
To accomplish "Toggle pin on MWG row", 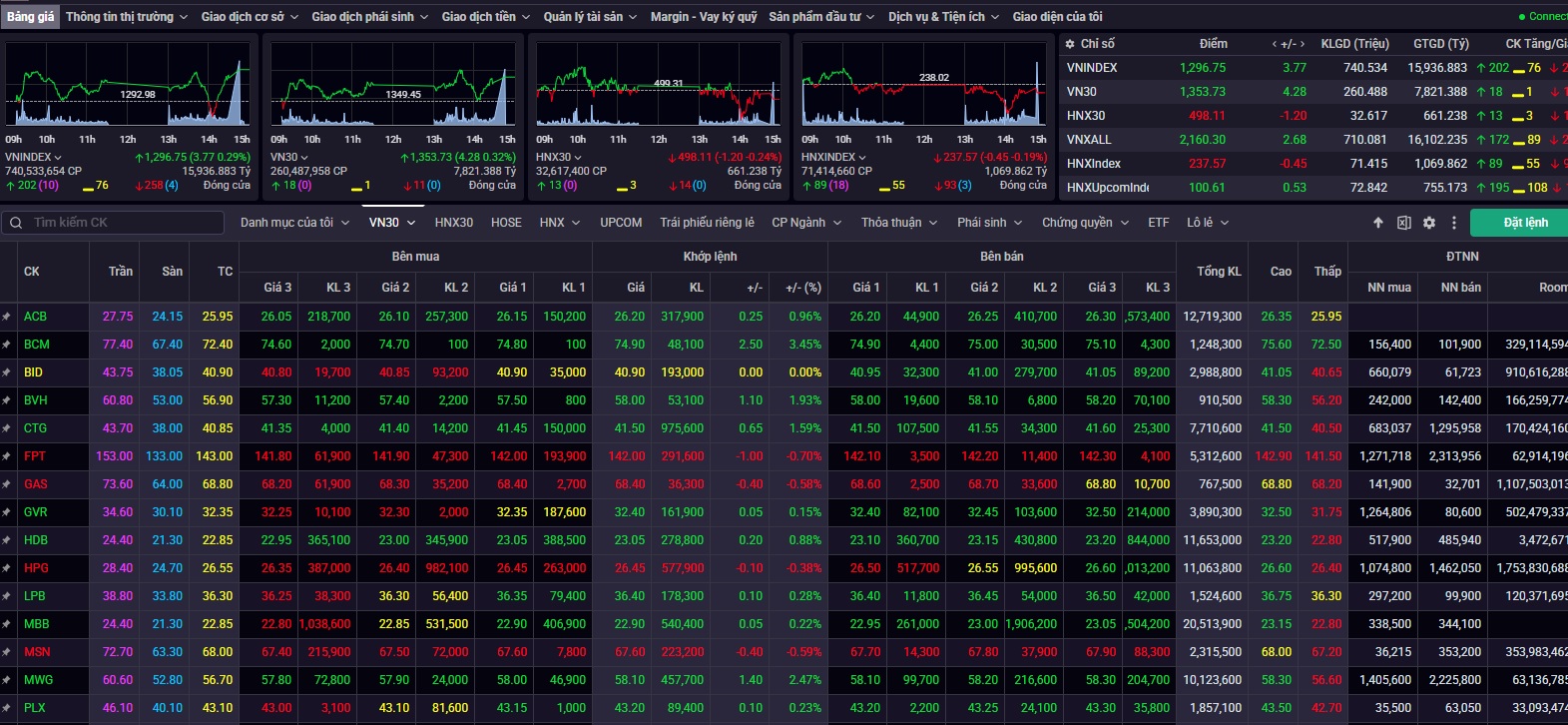I will 7,680.
